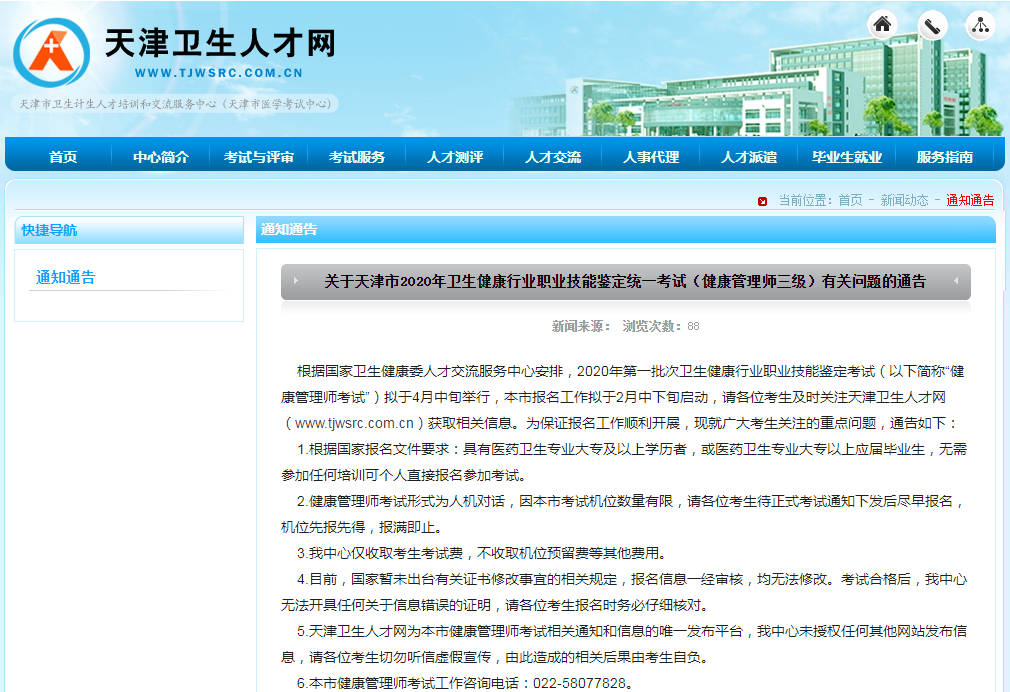Open 服务指南 in the navigation bar
The width and height of the screenshot is (1010, 692).
(x=945, y=157)
